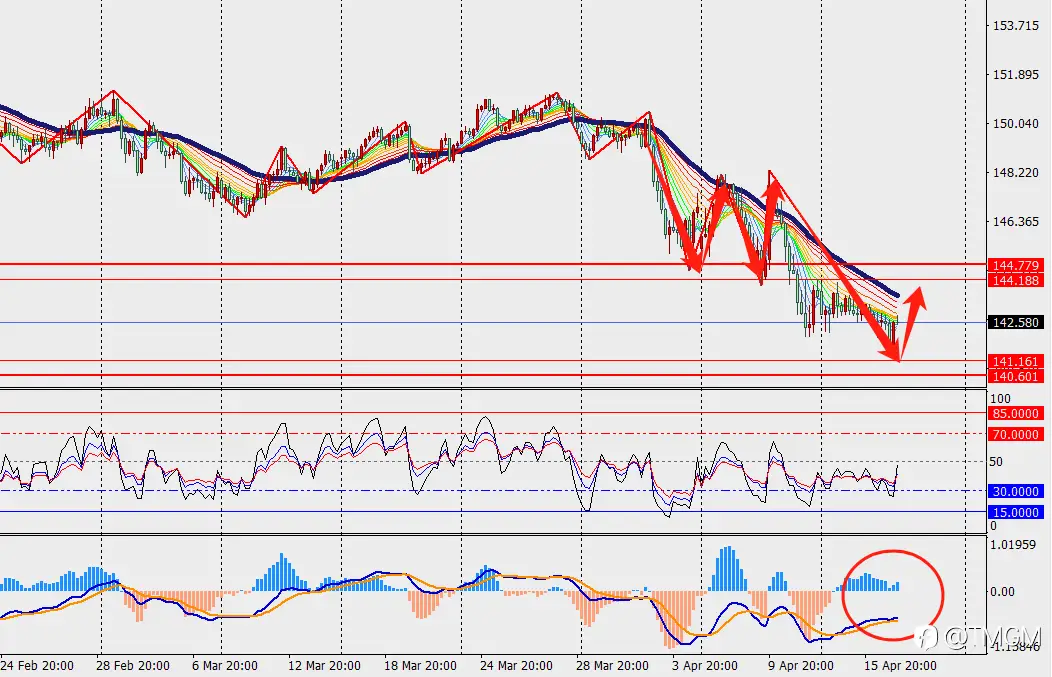Click the 144.779 resistance price label

(x=1015, y=266)
